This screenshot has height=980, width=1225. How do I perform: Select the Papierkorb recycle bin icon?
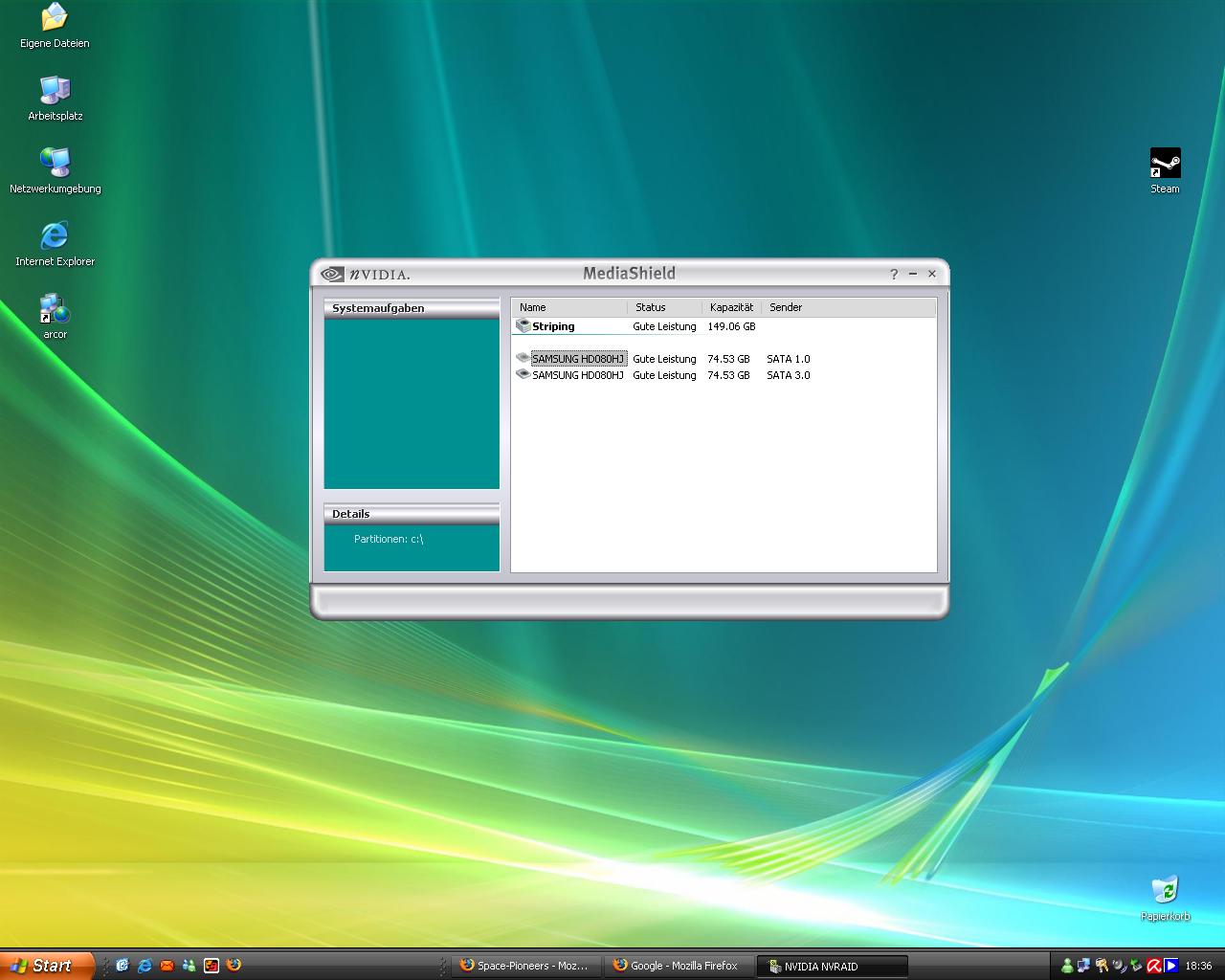[1165, 899]
